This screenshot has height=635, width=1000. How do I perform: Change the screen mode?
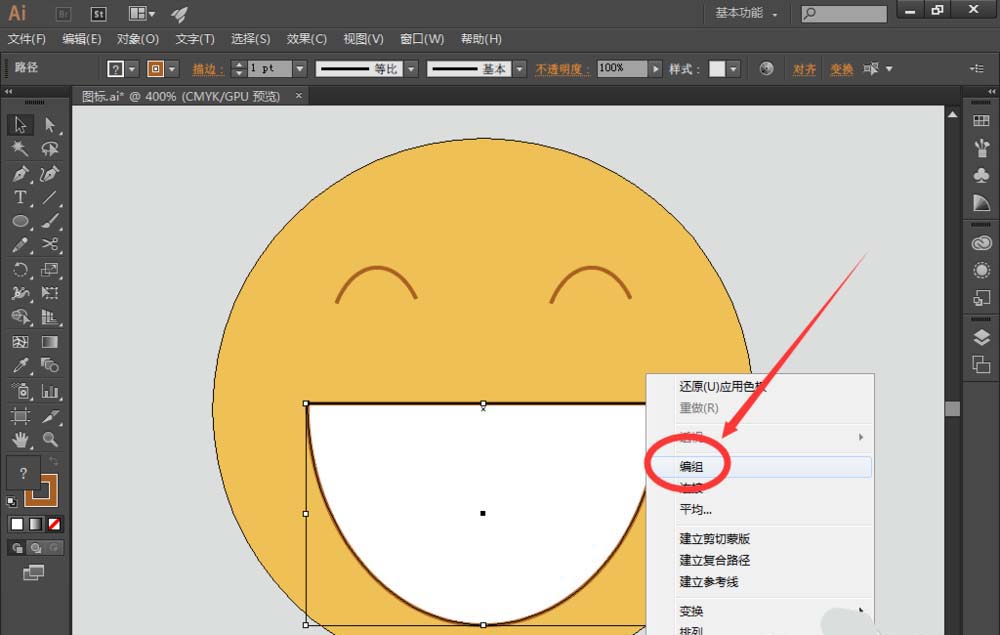point(33,573)
